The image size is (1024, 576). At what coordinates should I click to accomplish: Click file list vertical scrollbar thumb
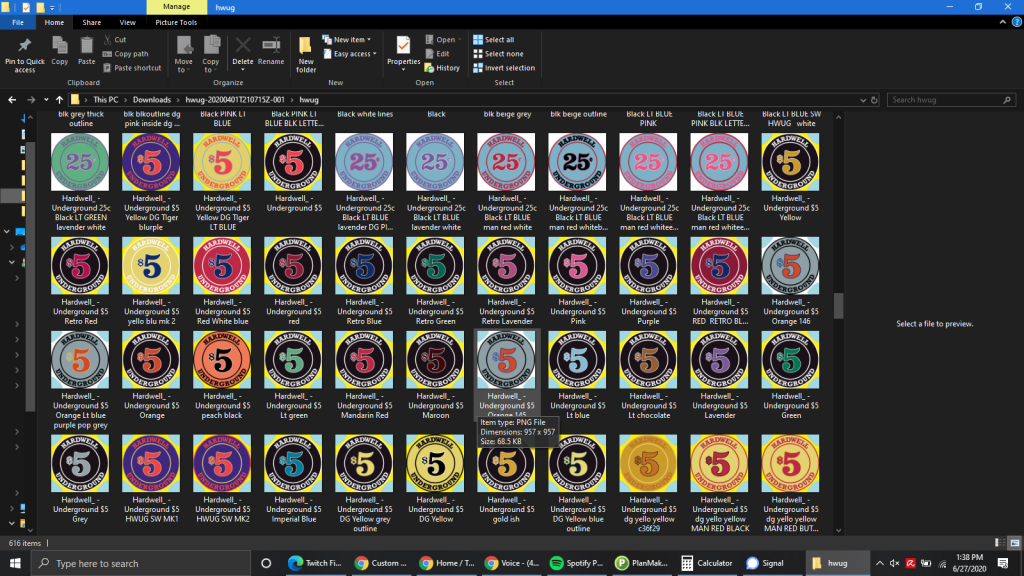[x=839, y=306]
